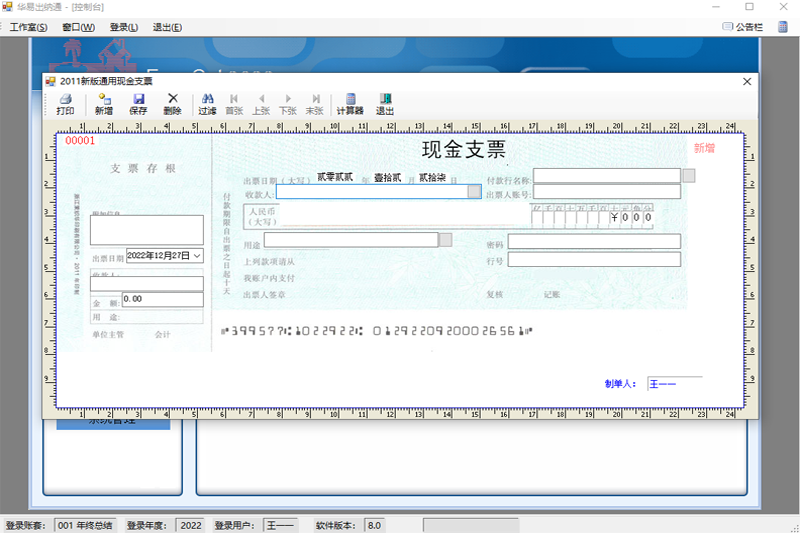Open the 窗口(W) menu

click(79, 27)
